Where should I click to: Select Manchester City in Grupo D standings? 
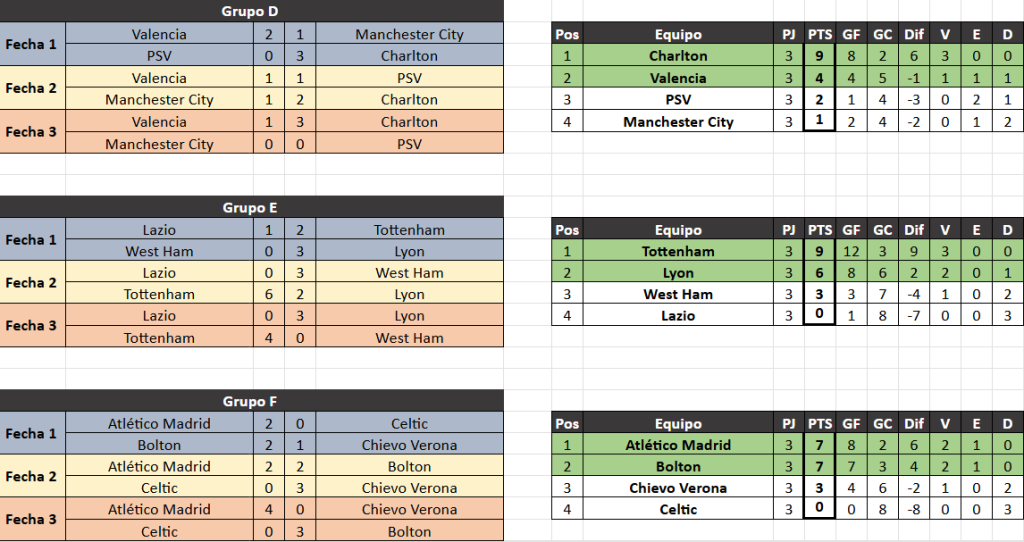click(x=678, y=122)
